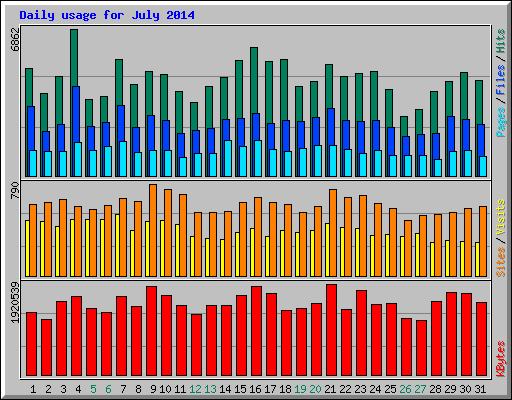The image size is (512, 400).
Task: Click day 23 on the date axis
Action: click(x=360, y=389)
